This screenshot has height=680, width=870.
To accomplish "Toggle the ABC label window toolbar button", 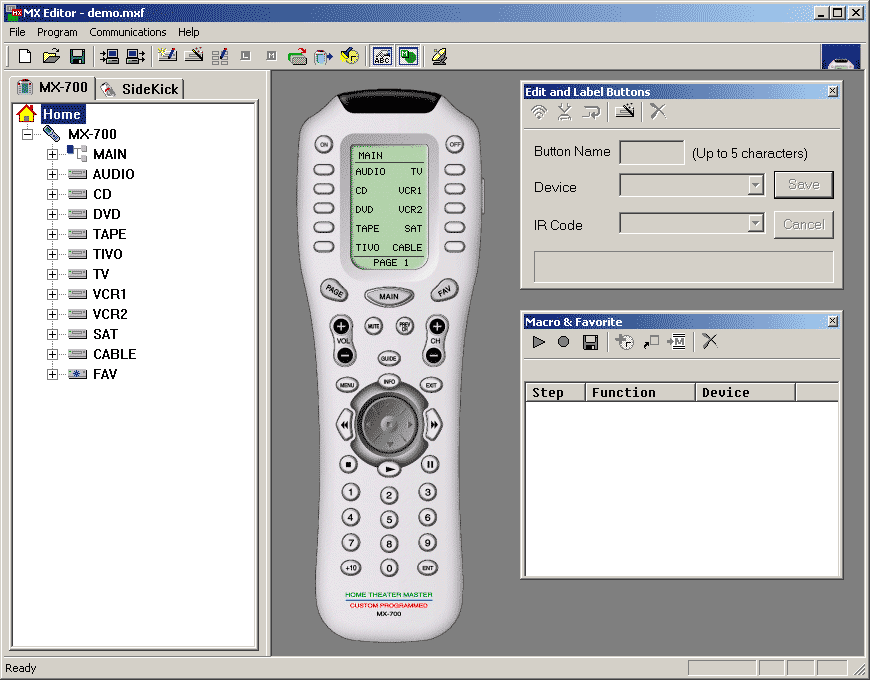I will click(382, 56).
